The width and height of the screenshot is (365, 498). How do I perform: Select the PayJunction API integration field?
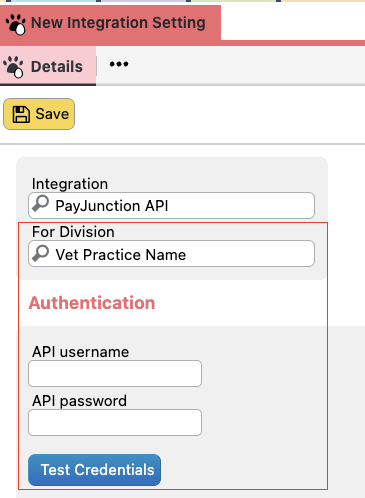171,205
